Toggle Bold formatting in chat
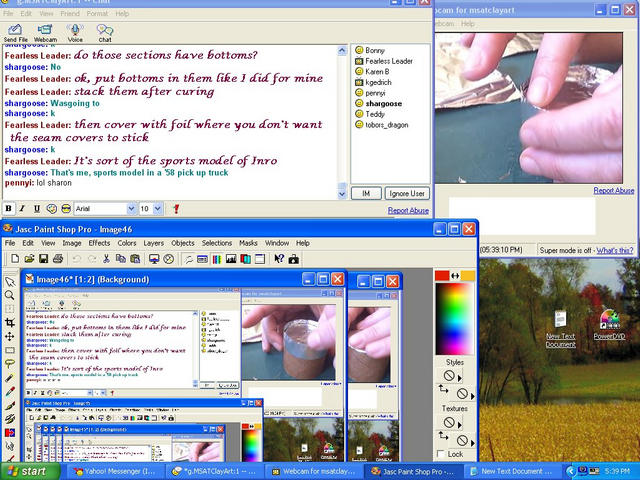The height and width of the screenshot is (480, 640). click(8, 209)
